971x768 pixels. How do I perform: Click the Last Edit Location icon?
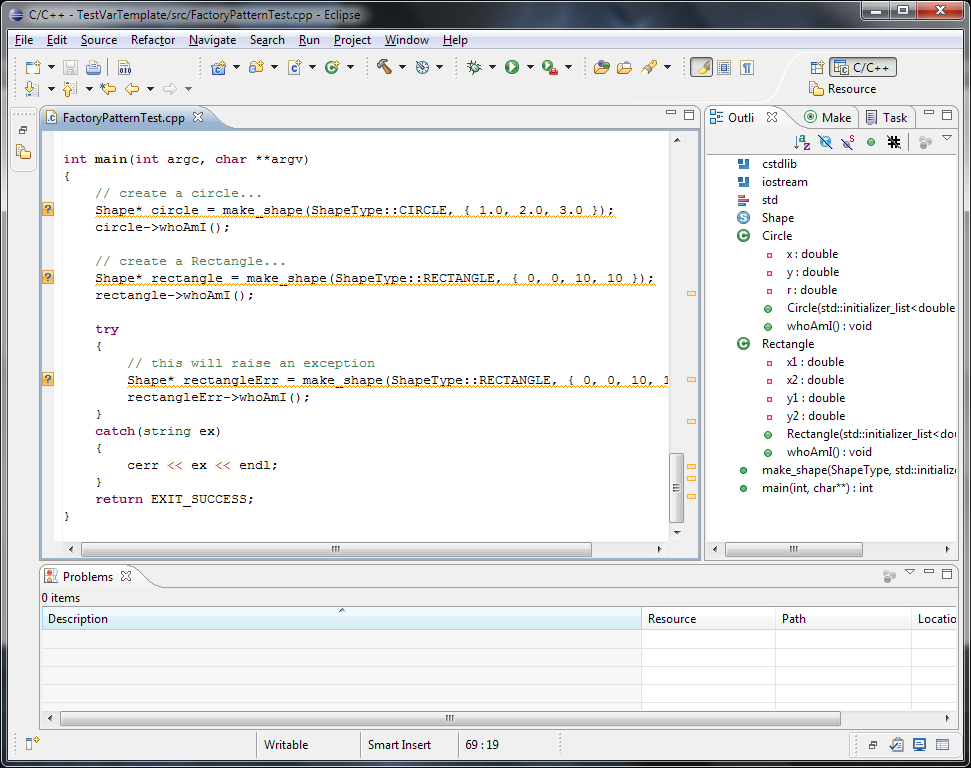[x=108, y=89]
